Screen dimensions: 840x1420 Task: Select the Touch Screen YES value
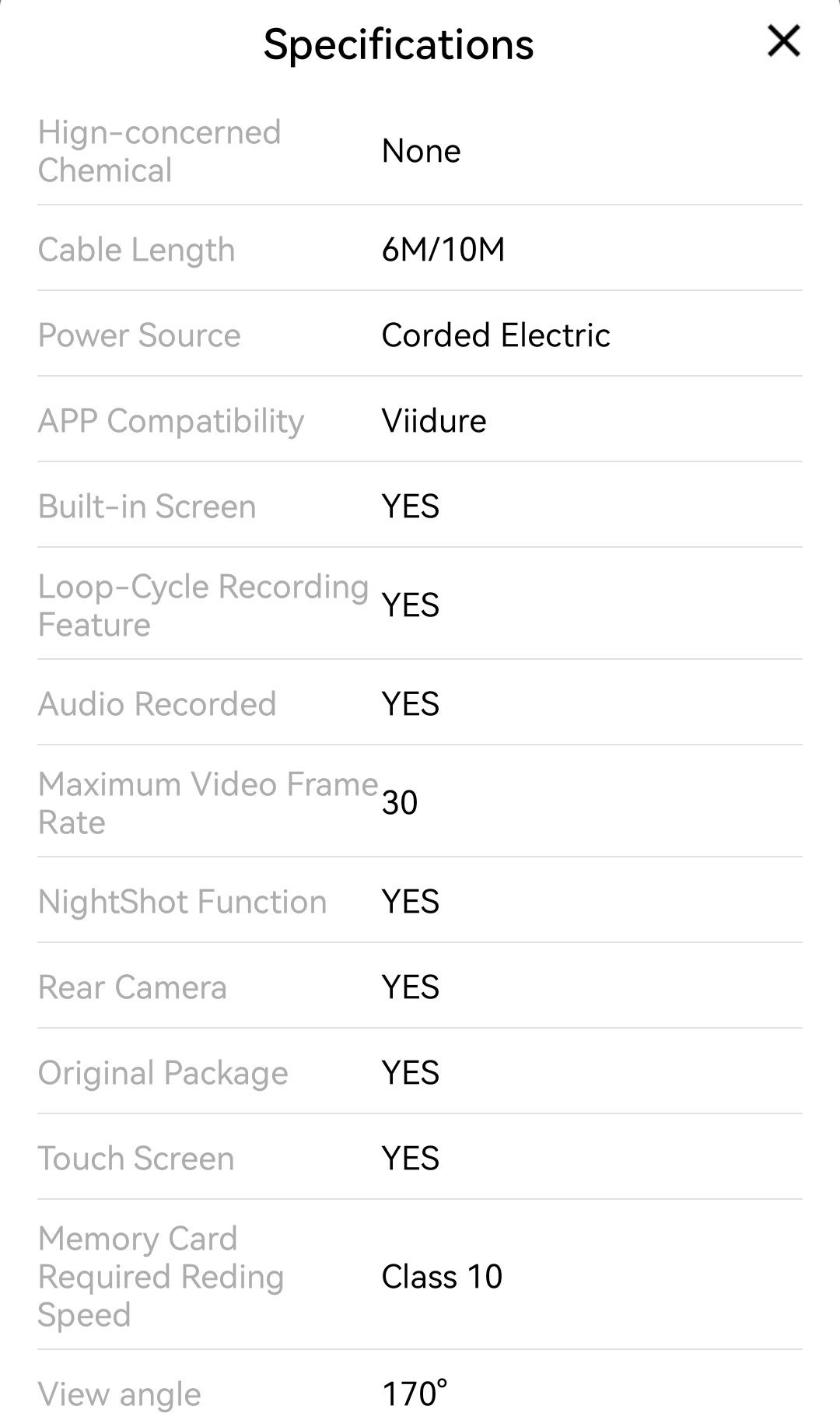pos(411,1159)
